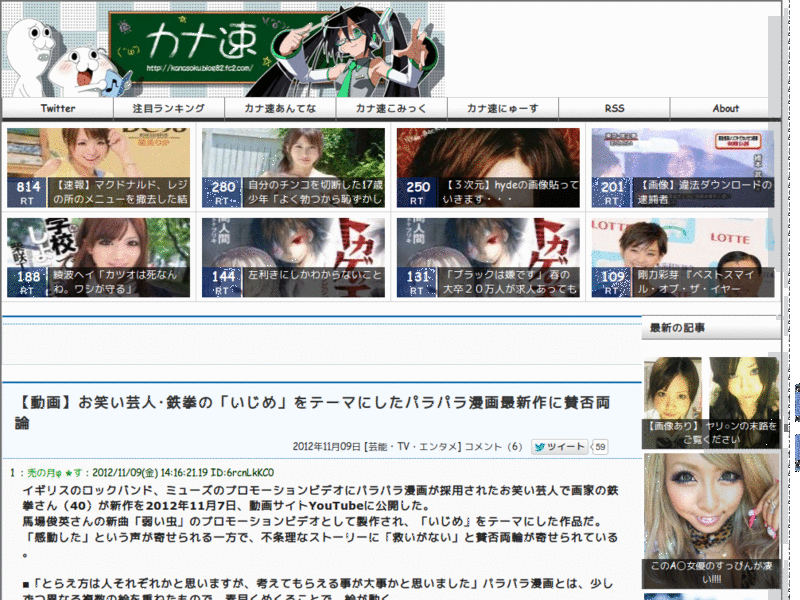Open the About navigation item
This screenshot has height=600, width=800.
[x=725, y=108]
